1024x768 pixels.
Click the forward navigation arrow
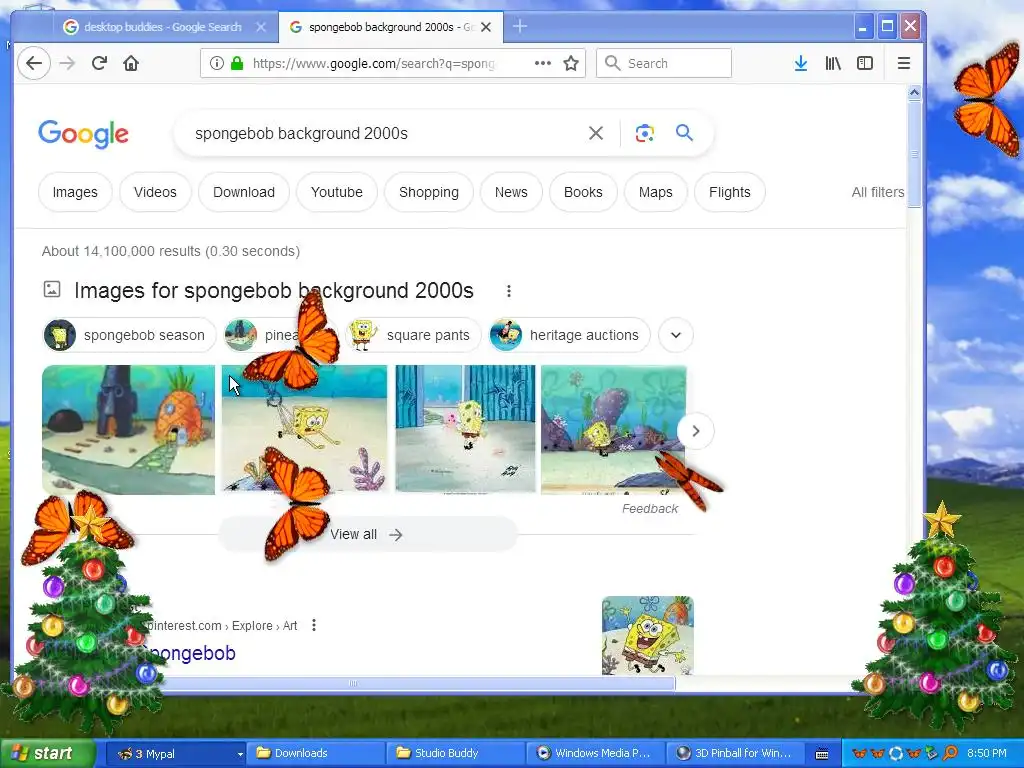pos(67,63)
